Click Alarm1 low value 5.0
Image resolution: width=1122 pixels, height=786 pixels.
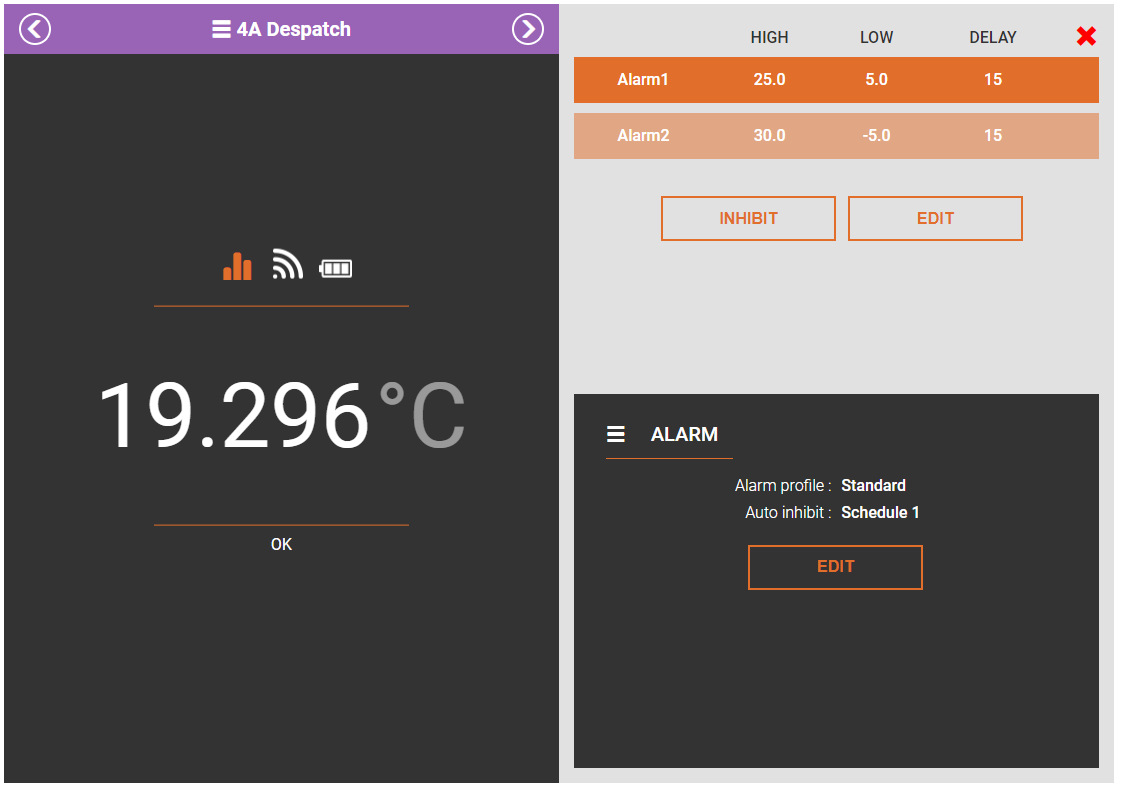click(x=877, y=79)
